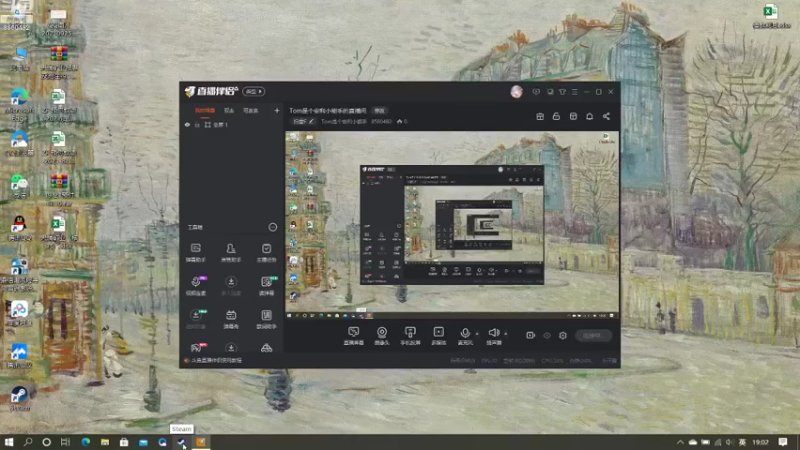Expand the small arrow beside the speaker
This screenshot has height=450, width=800.
pyautogui.click(x=506, y=334)
